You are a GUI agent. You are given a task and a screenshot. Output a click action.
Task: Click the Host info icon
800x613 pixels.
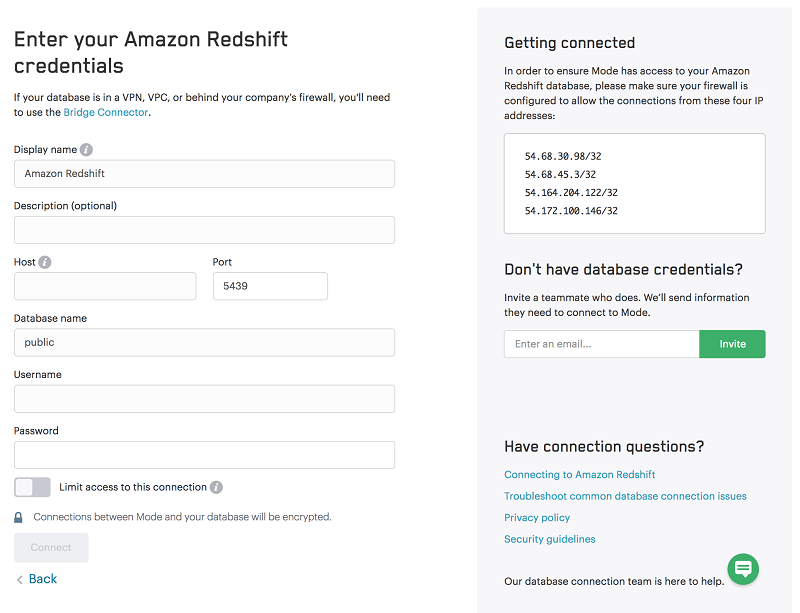45,262
